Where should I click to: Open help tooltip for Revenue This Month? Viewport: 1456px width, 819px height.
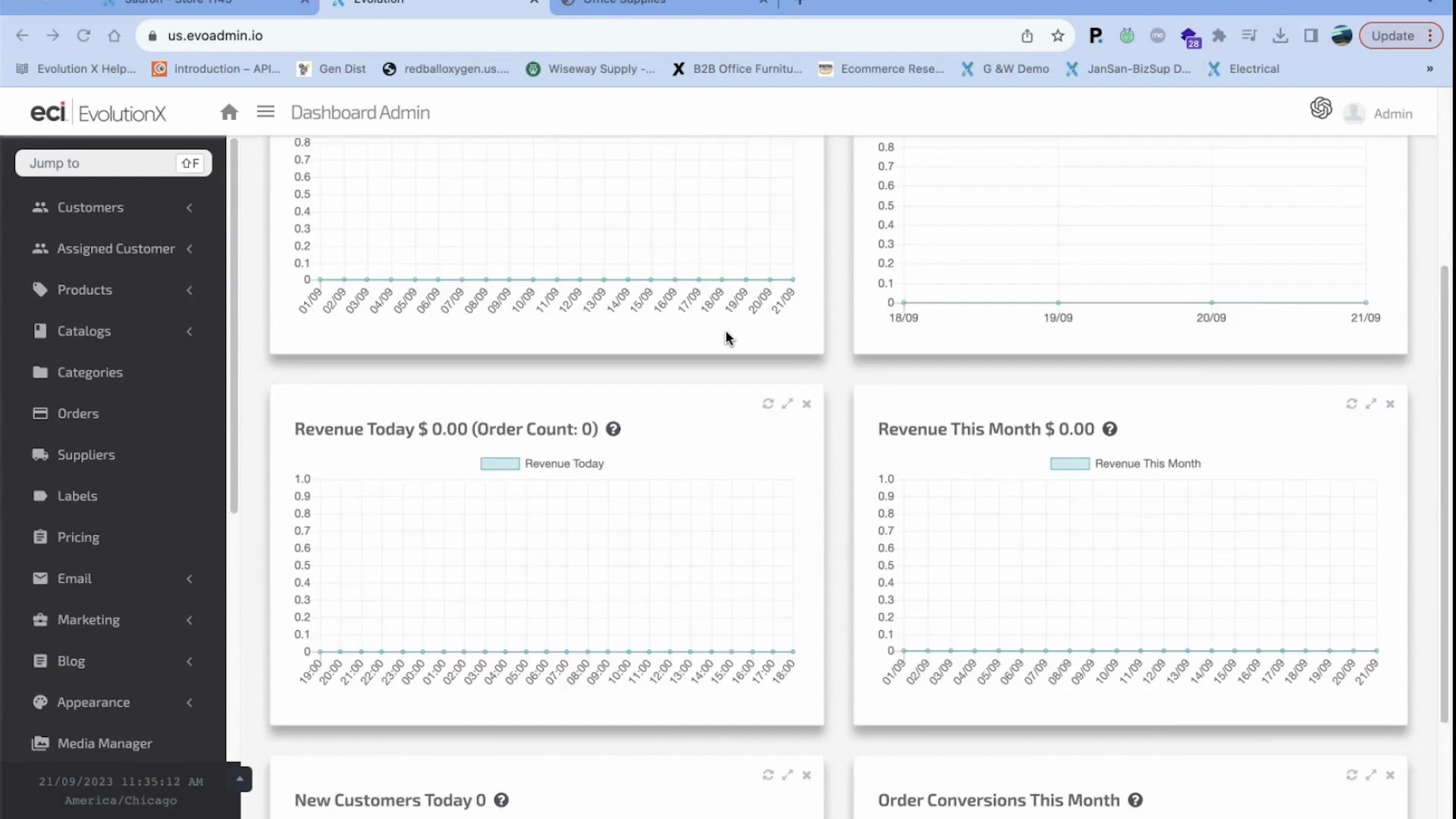point(1109,429)
